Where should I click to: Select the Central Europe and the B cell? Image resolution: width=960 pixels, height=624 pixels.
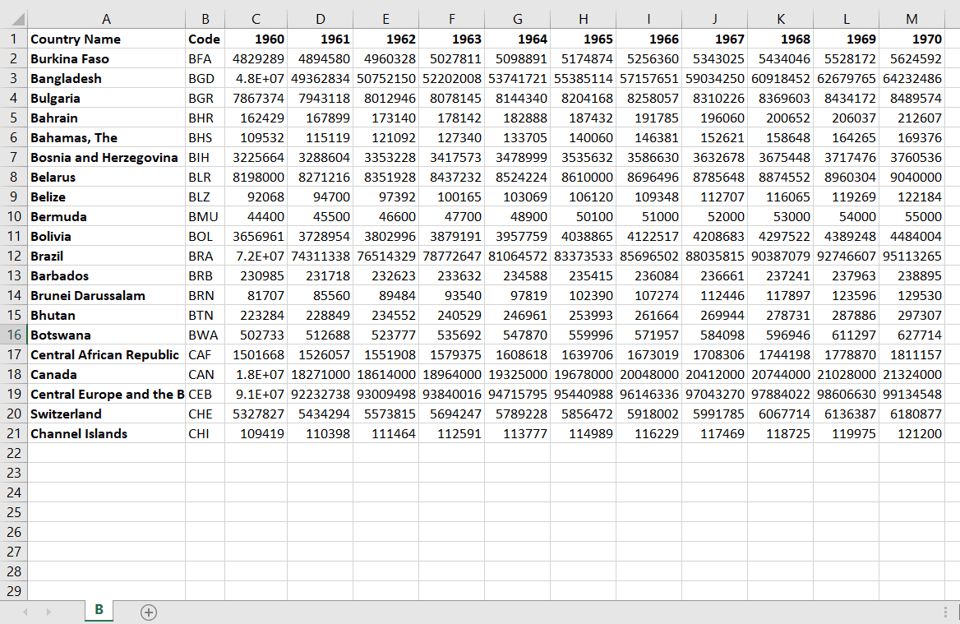point(107,394)
